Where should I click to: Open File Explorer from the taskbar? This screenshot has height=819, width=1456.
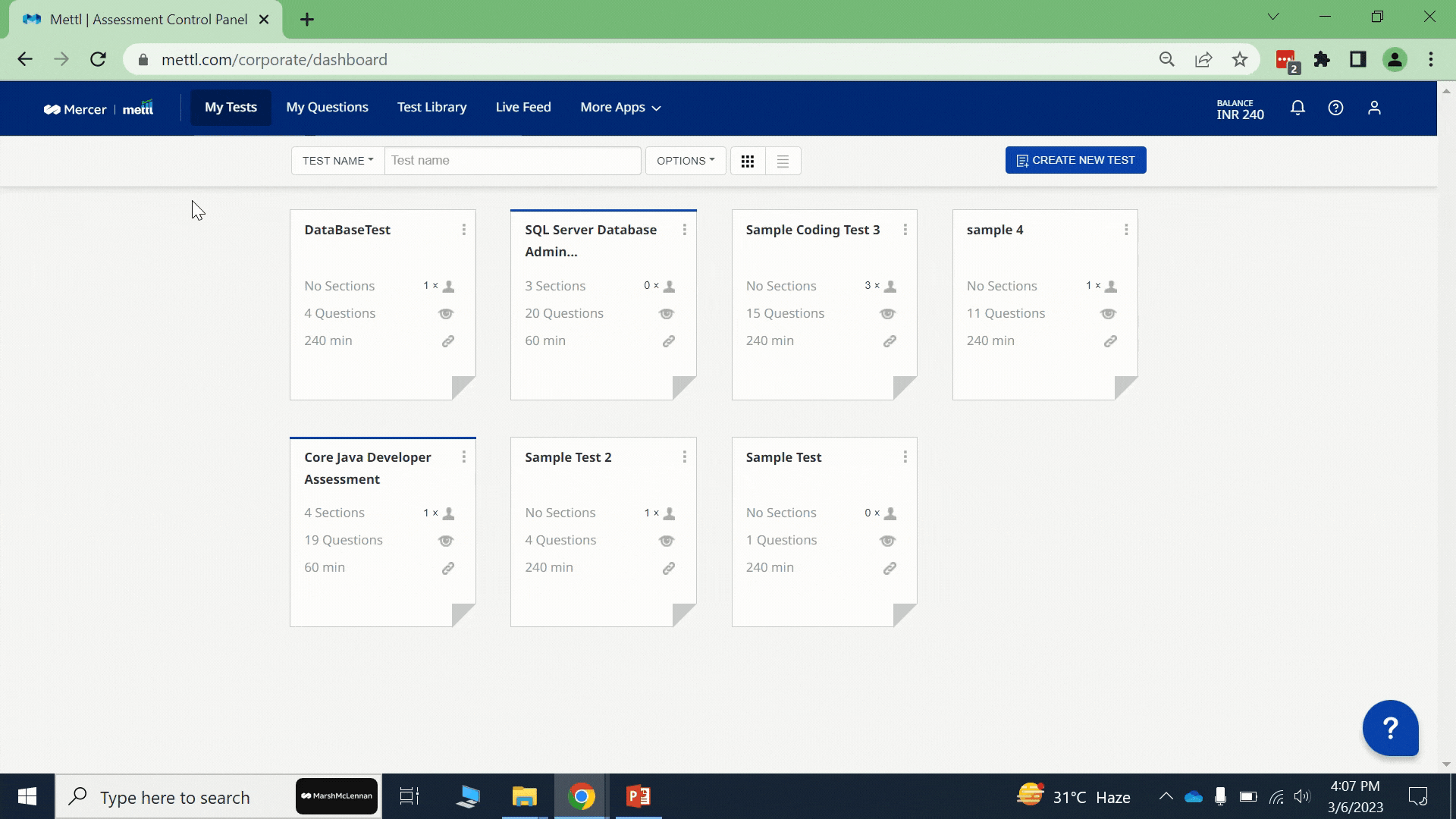(524, 796)
